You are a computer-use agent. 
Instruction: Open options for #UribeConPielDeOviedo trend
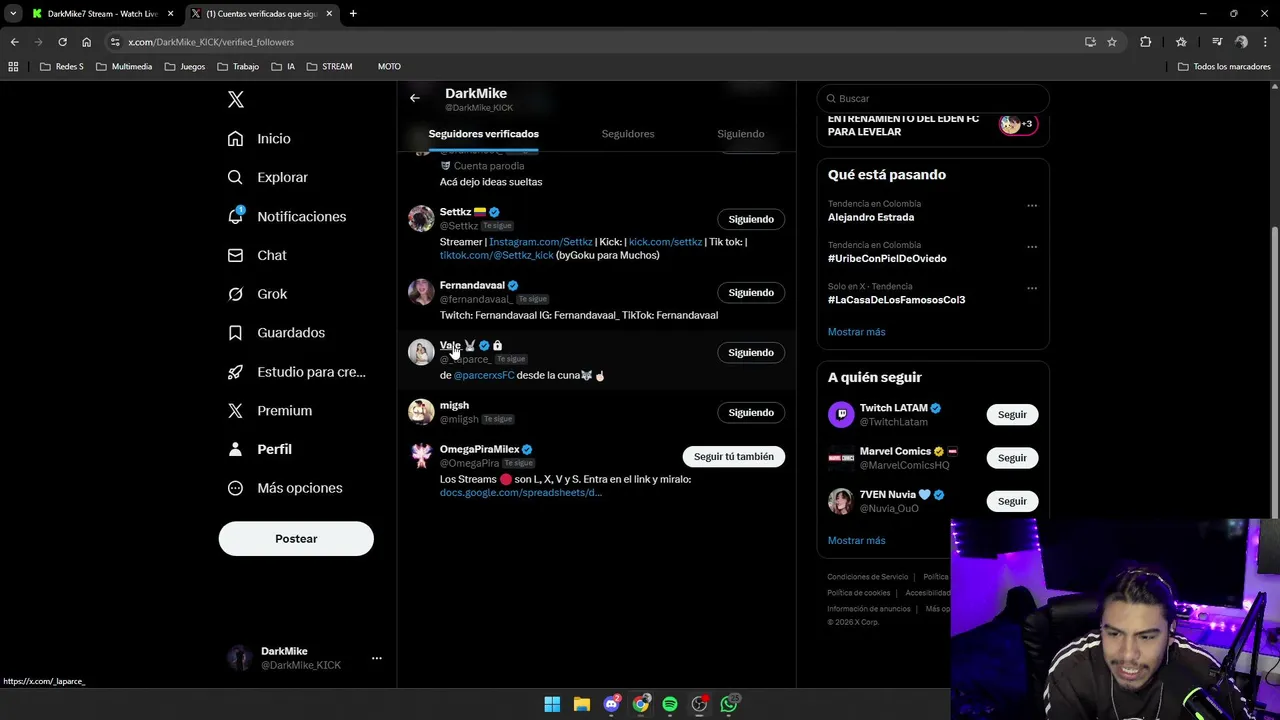click(x=1032, y=247)
